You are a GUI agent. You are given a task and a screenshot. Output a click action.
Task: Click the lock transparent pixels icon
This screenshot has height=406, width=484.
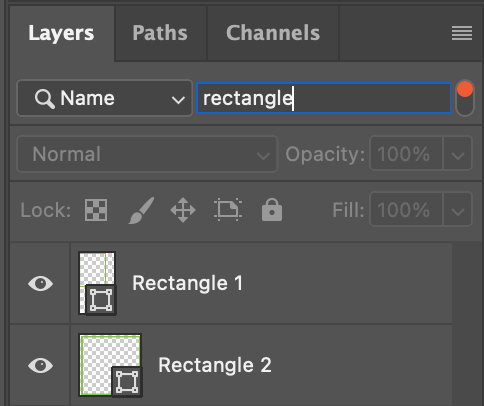[96, 210]
